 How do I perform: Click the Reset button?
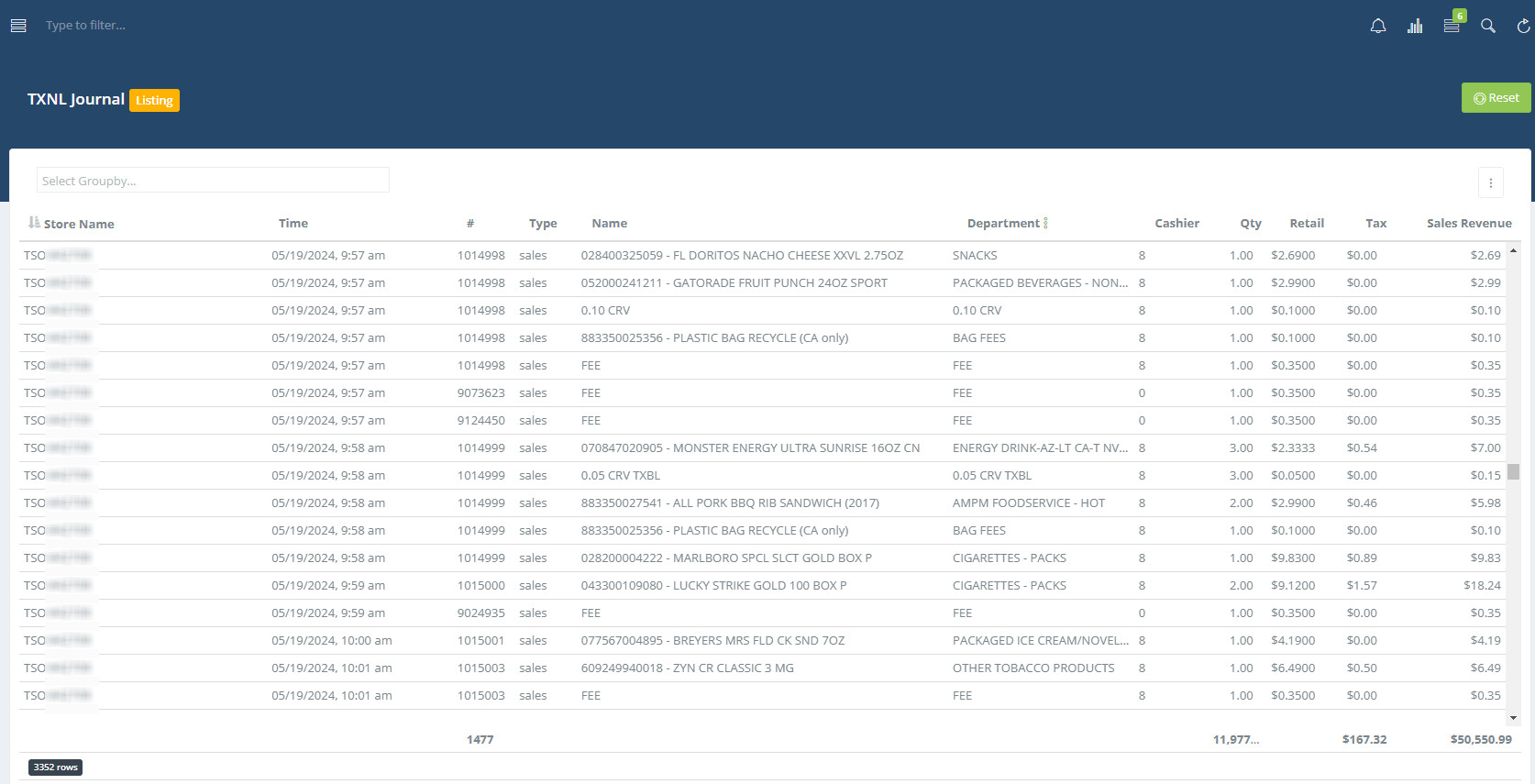pyautogui.click(x=1496, y=98)
